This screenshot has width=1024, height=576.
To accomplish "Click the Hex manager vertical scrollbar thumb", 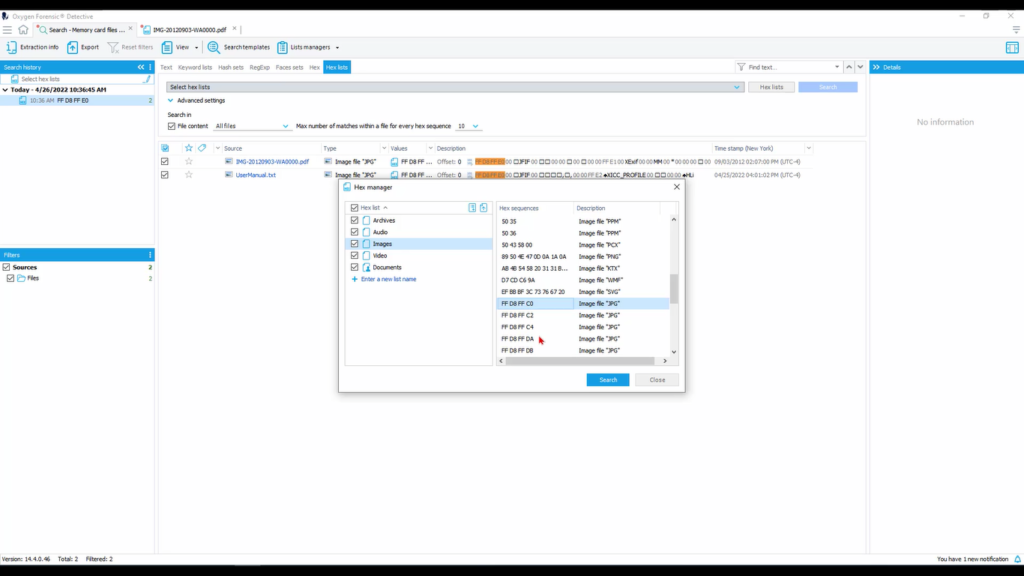I will click(674, 289).
